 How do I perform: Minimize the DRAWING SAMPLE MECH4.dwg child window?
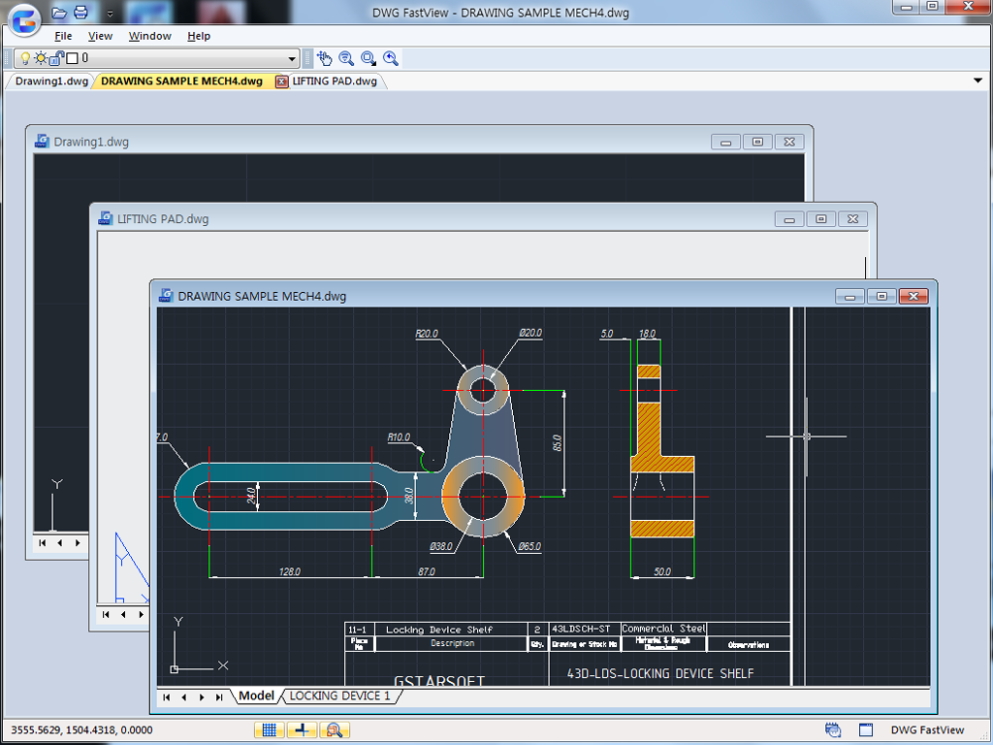pyautogui.click(x=850, y=296)
